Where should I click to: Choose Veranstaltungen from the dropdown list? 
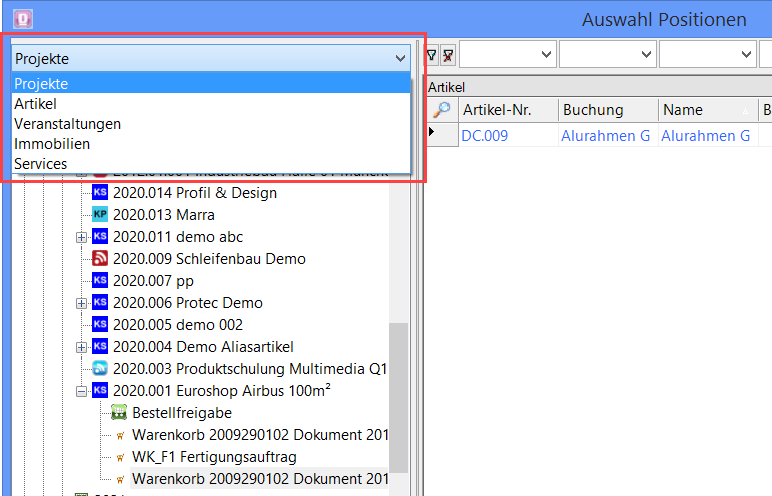tap(67, 124)
